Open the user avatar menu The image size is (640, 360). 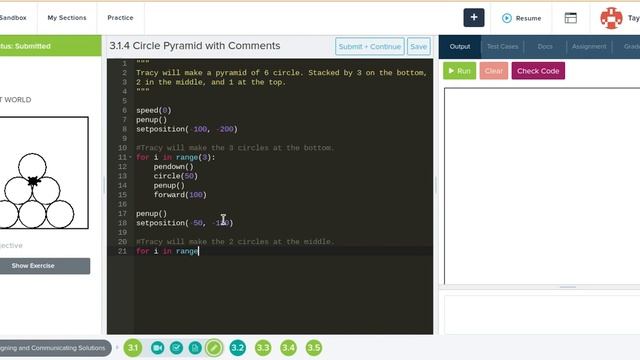611,18
